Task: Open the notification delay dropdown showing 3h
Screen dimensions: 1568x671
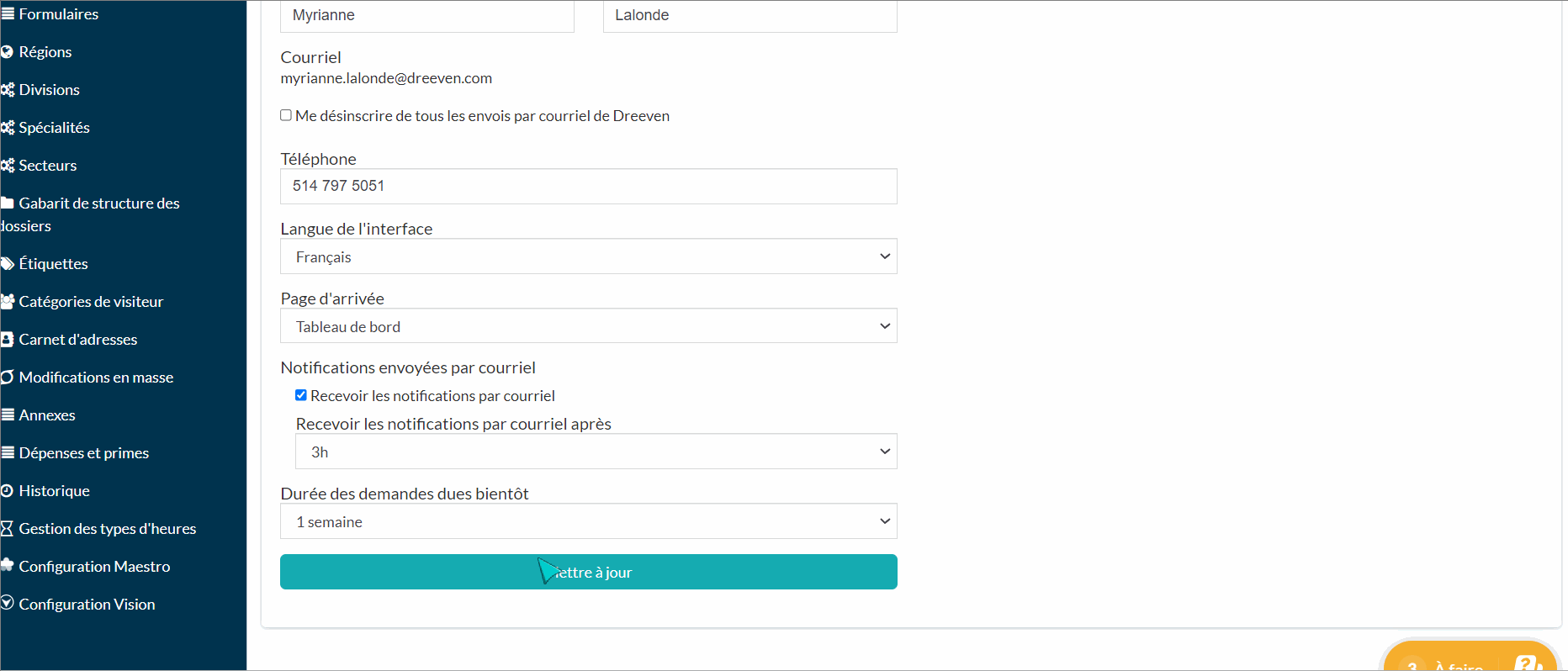Action: click(596, 452)
